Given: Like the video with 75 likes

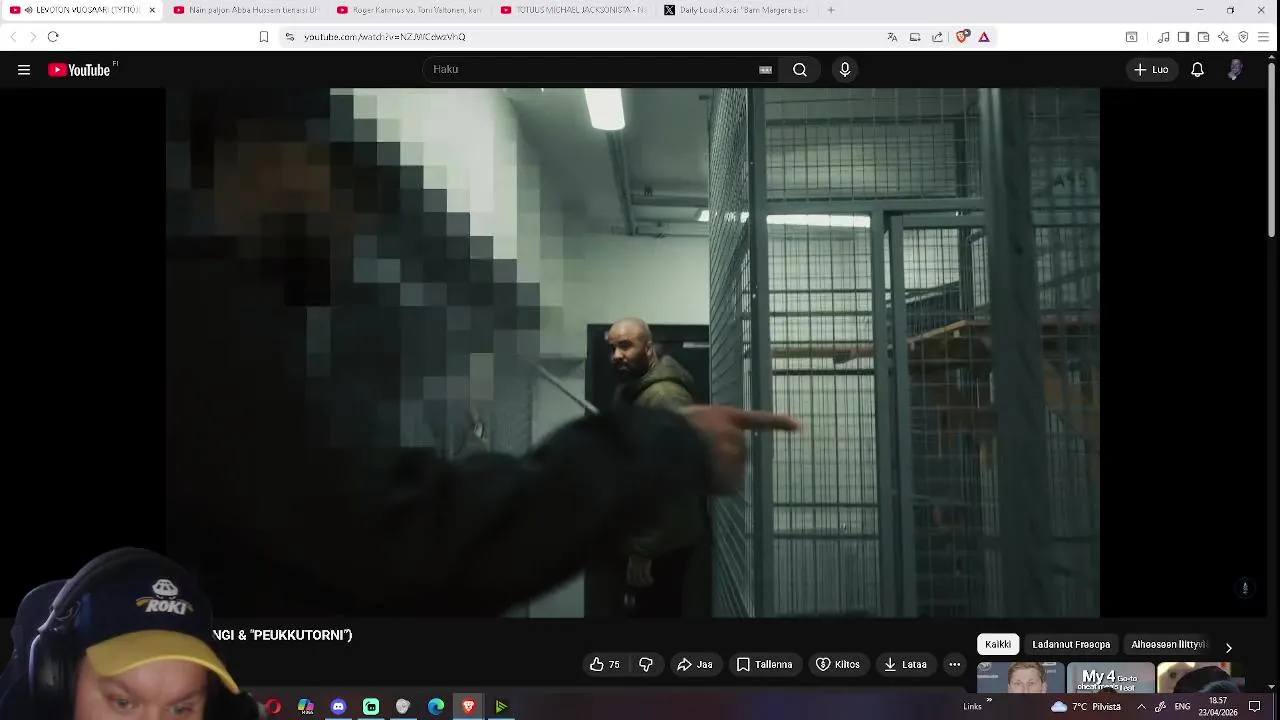Looking at the screenshot, I should tap(605, 664).
